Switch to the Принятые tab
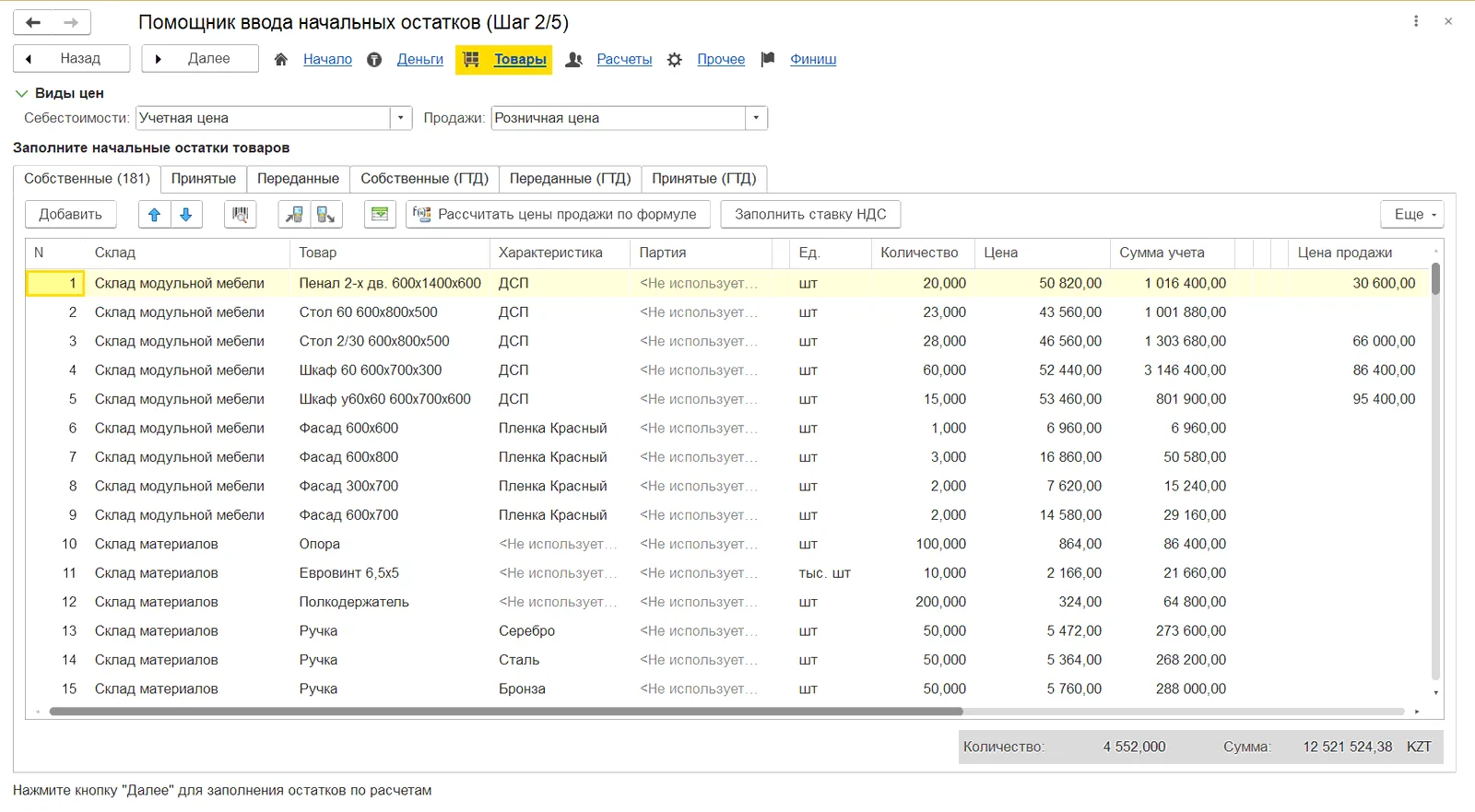Viewport: 1475px width, 812px height. 204,179
